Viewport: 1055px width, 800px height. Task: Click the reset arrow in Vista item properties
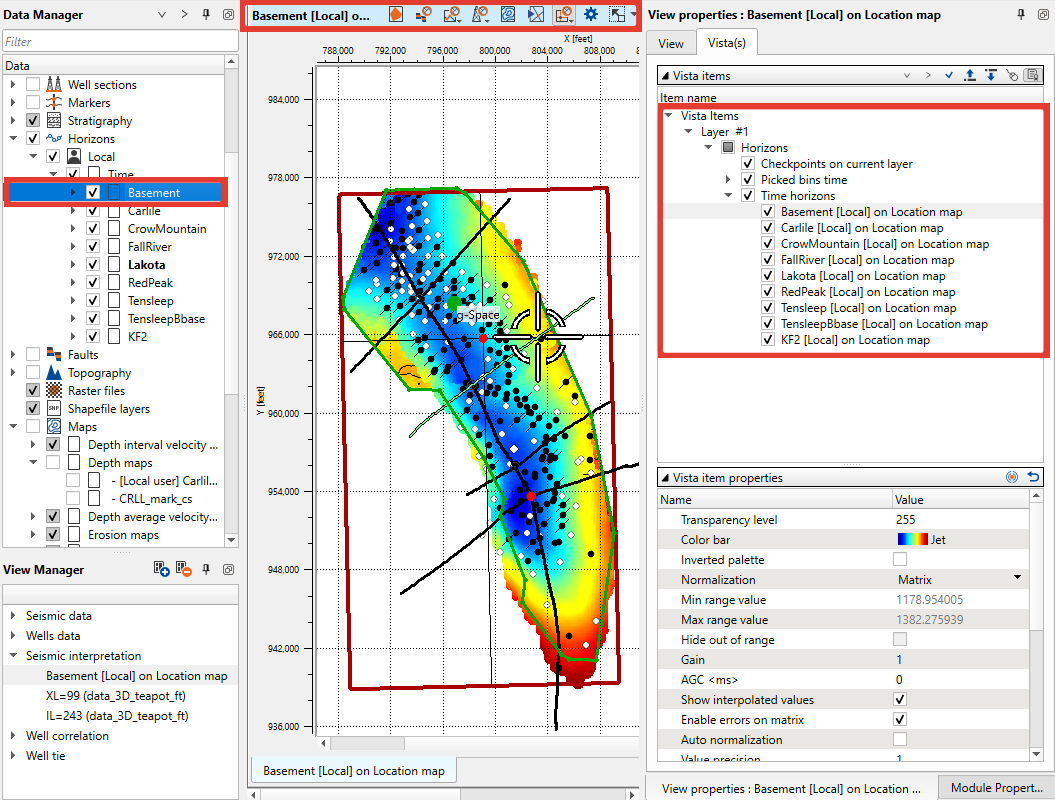[1033, 478]
